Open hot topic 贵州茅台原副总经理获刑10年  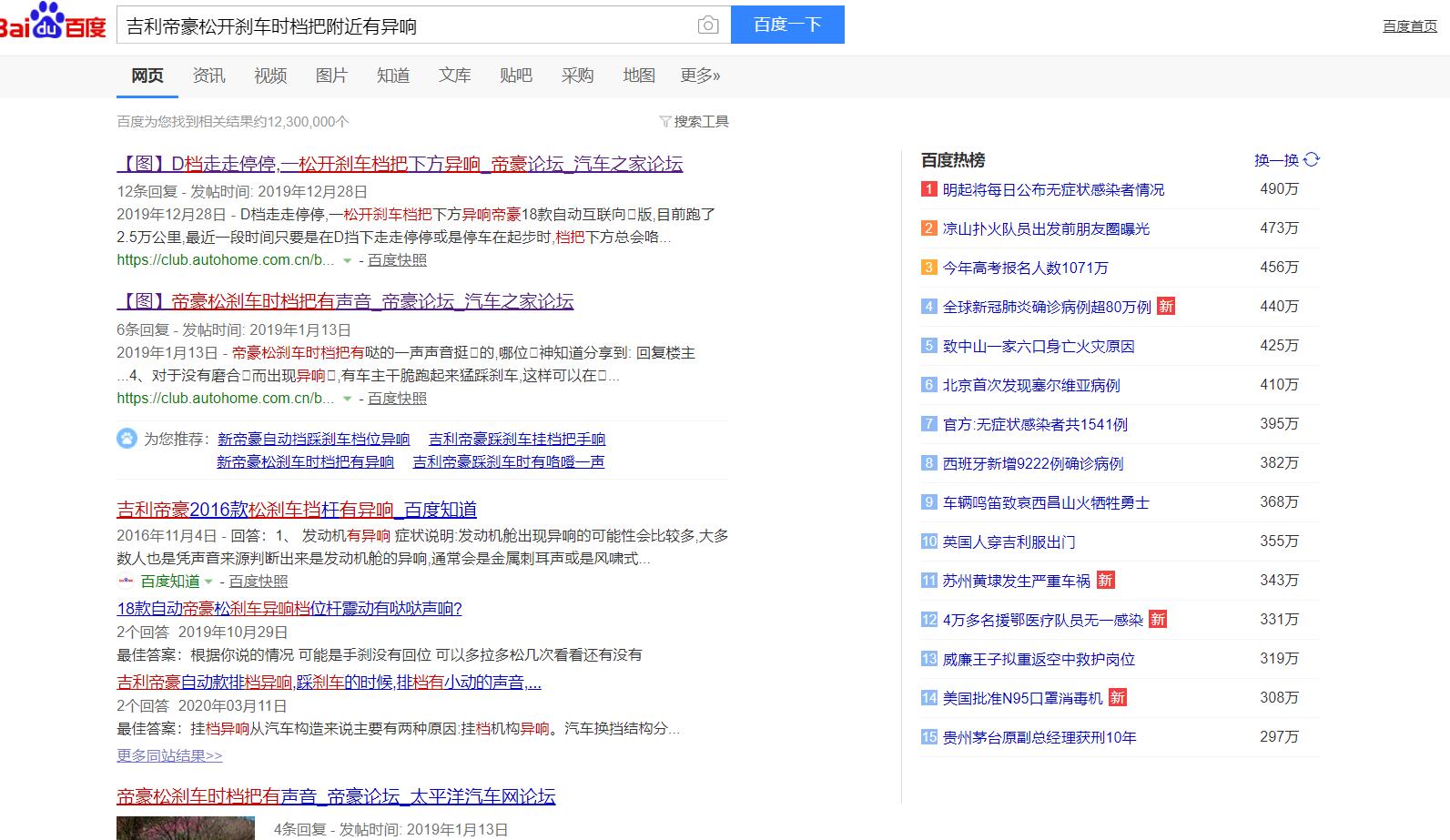click(1039, 737)
